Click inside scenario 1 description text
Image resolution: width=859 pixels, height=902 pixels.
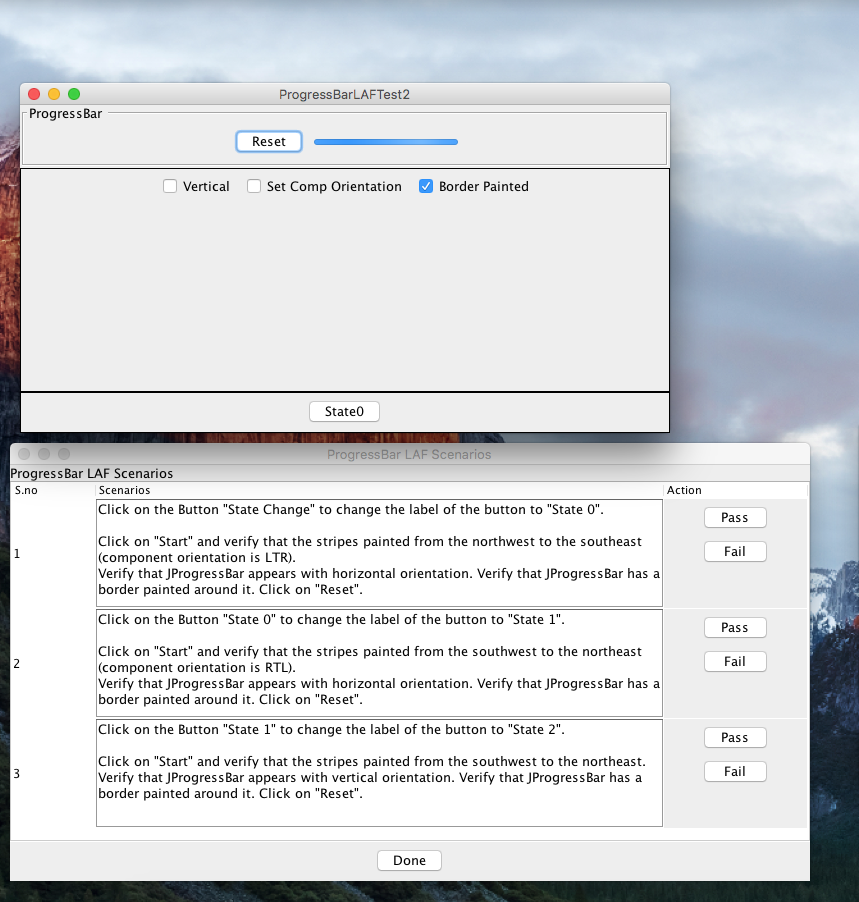point(379,553)
